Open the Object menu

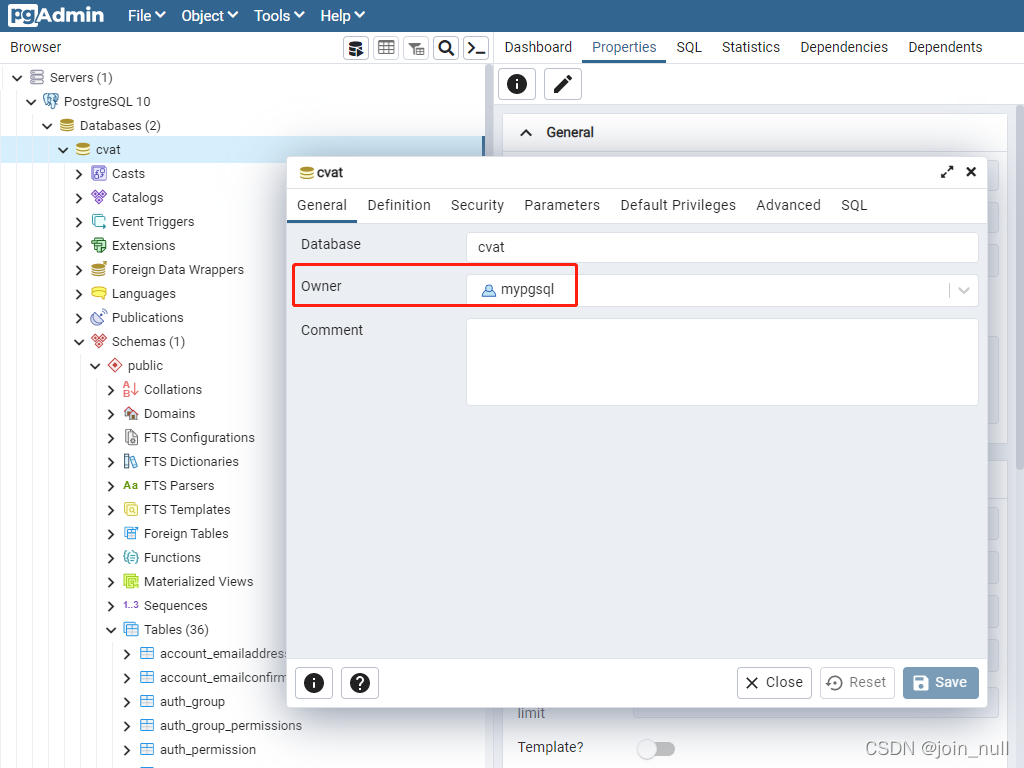pos(209,16)
